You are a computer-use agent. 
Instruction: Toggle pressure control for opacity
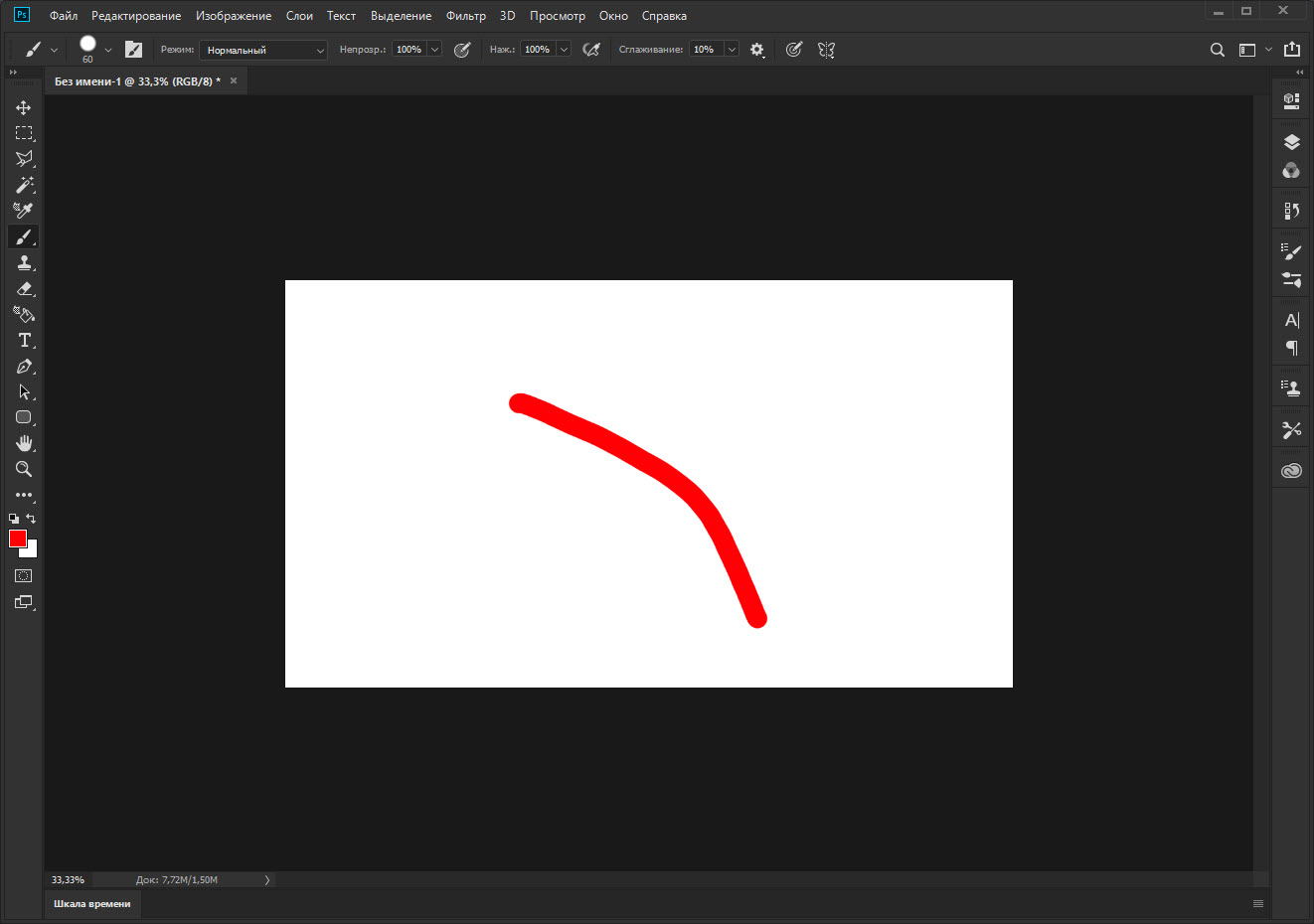pyautogui.click(x=462, y=50)
